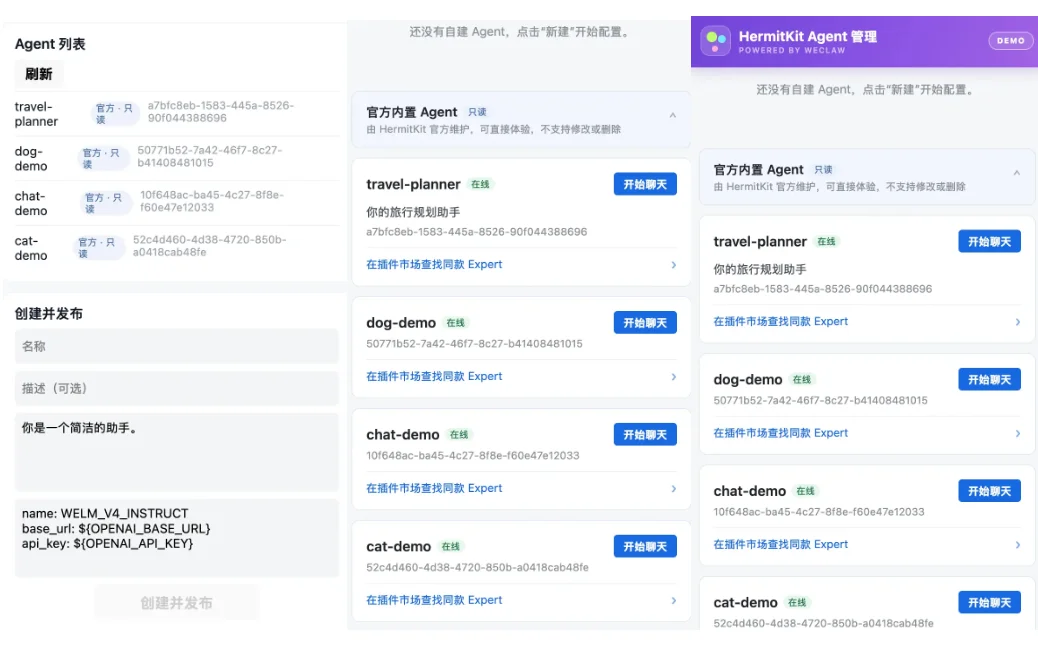This screenshot has height=648, width=1038.
Task: Start chat with travel-planner in the HermitKit panel
Action: click(989, 242)
